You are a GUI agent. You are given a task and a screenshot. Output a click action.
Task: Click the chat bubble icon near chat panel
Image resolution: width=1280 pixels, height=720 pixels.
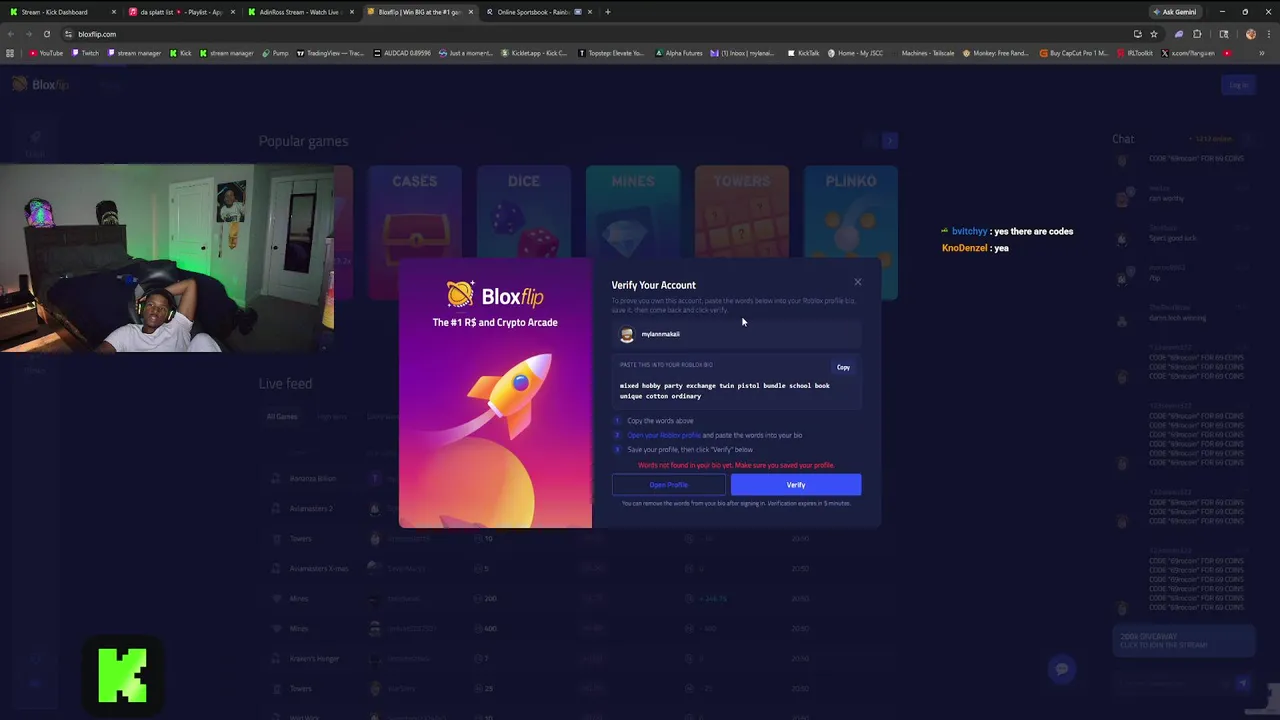pyautogui.click(x=1062, y=669)
